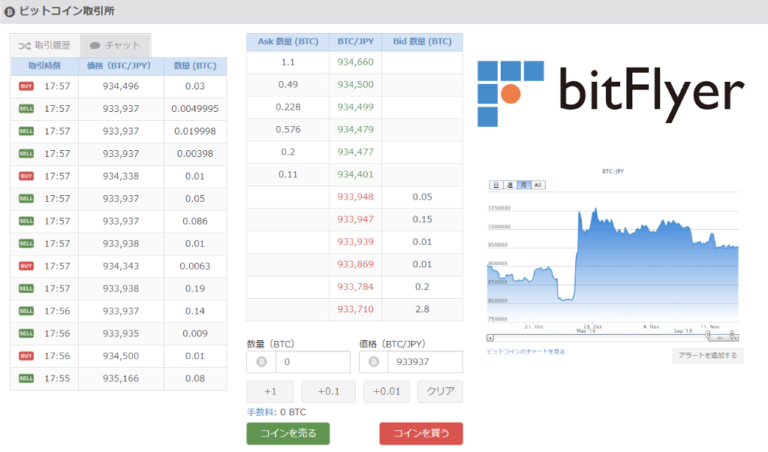Click the ask price 934,401

pyautogui.click(x=355, y=175)
